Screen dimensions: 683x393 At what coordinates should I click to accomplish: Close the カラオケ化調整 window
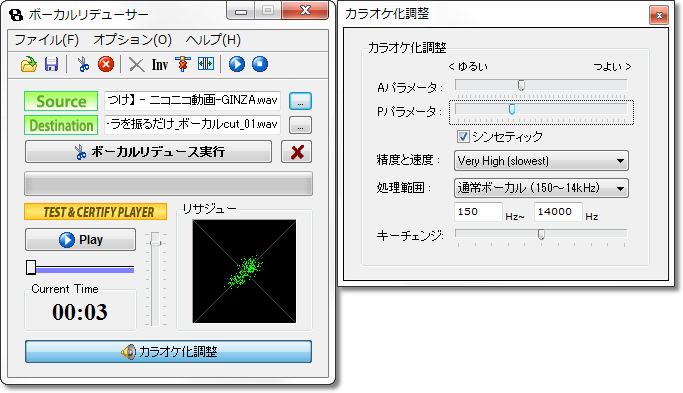tap(659, 15)
